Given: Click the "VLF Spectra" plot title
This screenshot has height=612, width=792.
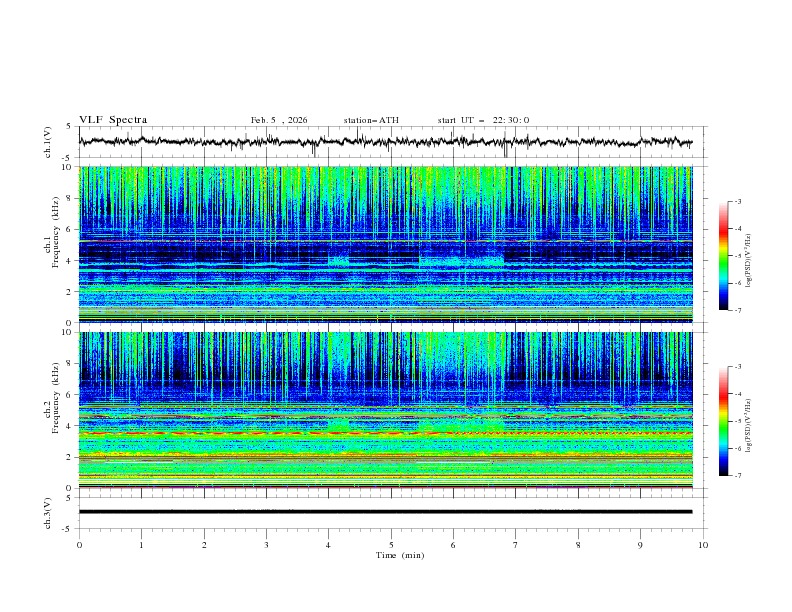Looking at the screenshot, I should pos(113,120).
